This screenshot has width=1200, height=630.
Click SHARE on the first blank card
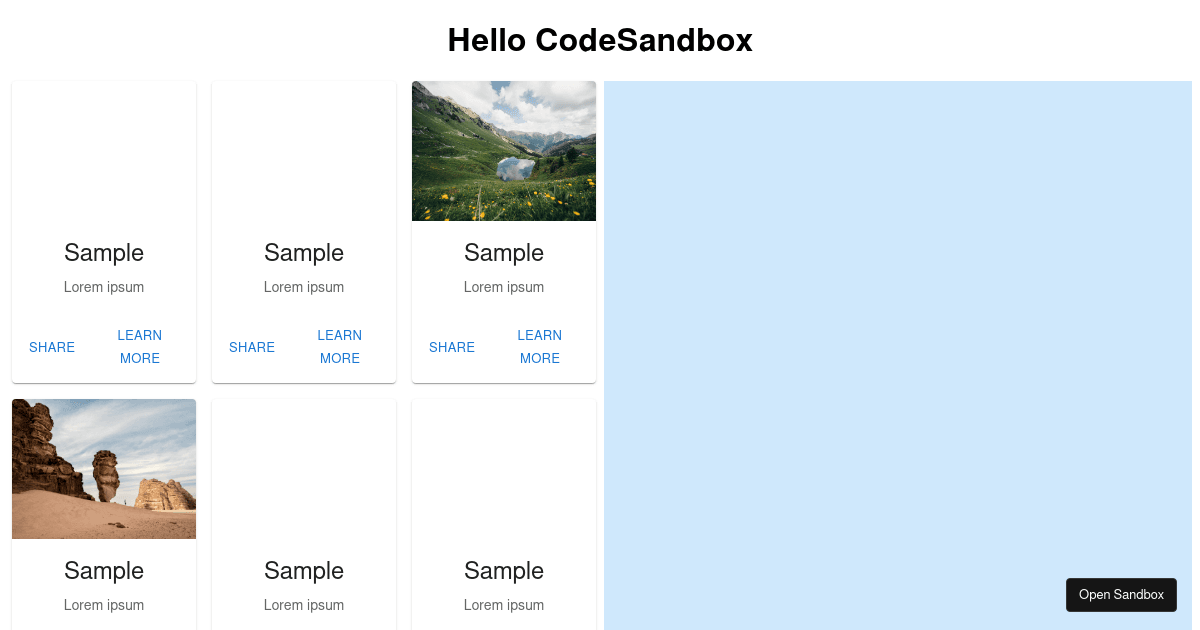pyautogui.click(x=52, y=347)
